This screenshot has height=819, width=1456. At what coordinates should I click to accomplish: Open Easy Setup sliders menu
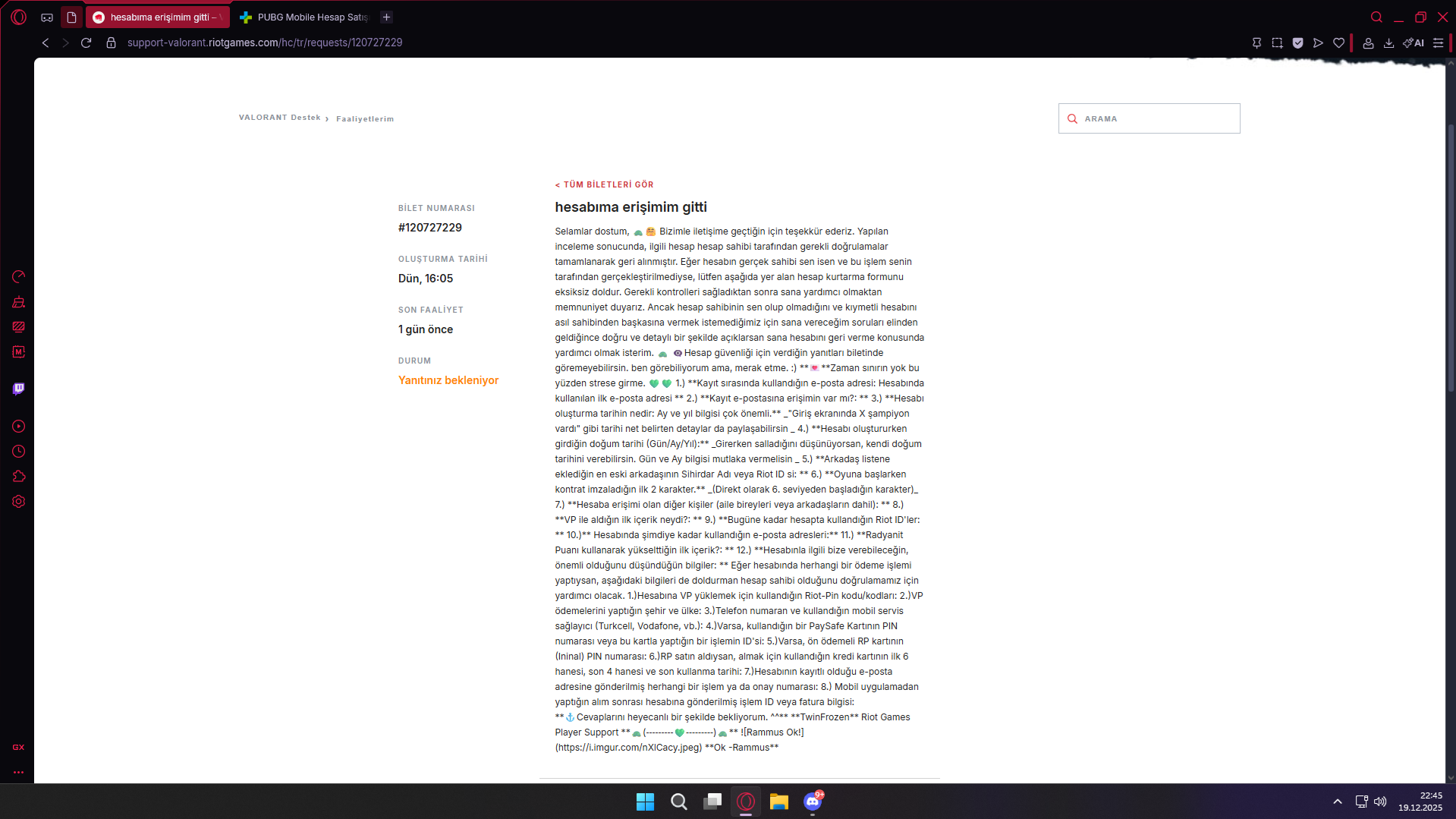pos(1438,43)
